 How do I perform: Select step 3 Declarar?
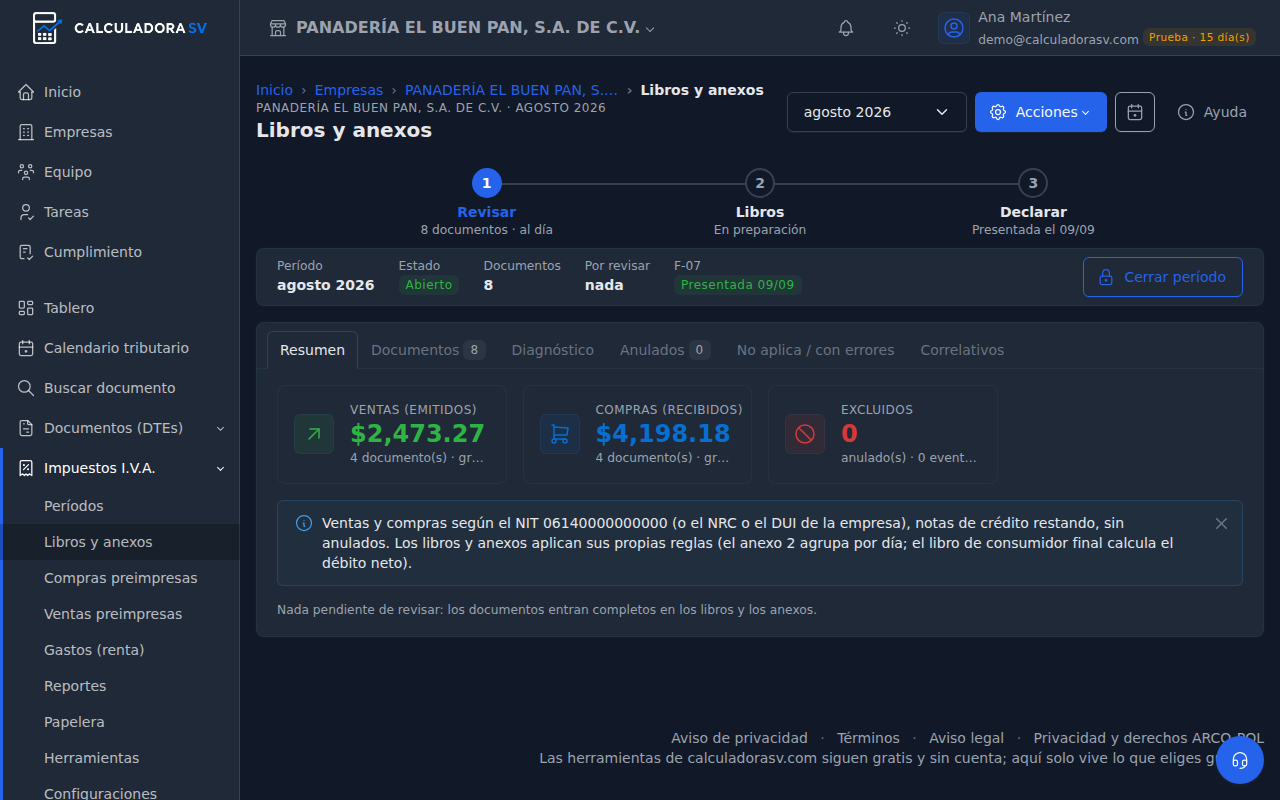pos(1033,203)
